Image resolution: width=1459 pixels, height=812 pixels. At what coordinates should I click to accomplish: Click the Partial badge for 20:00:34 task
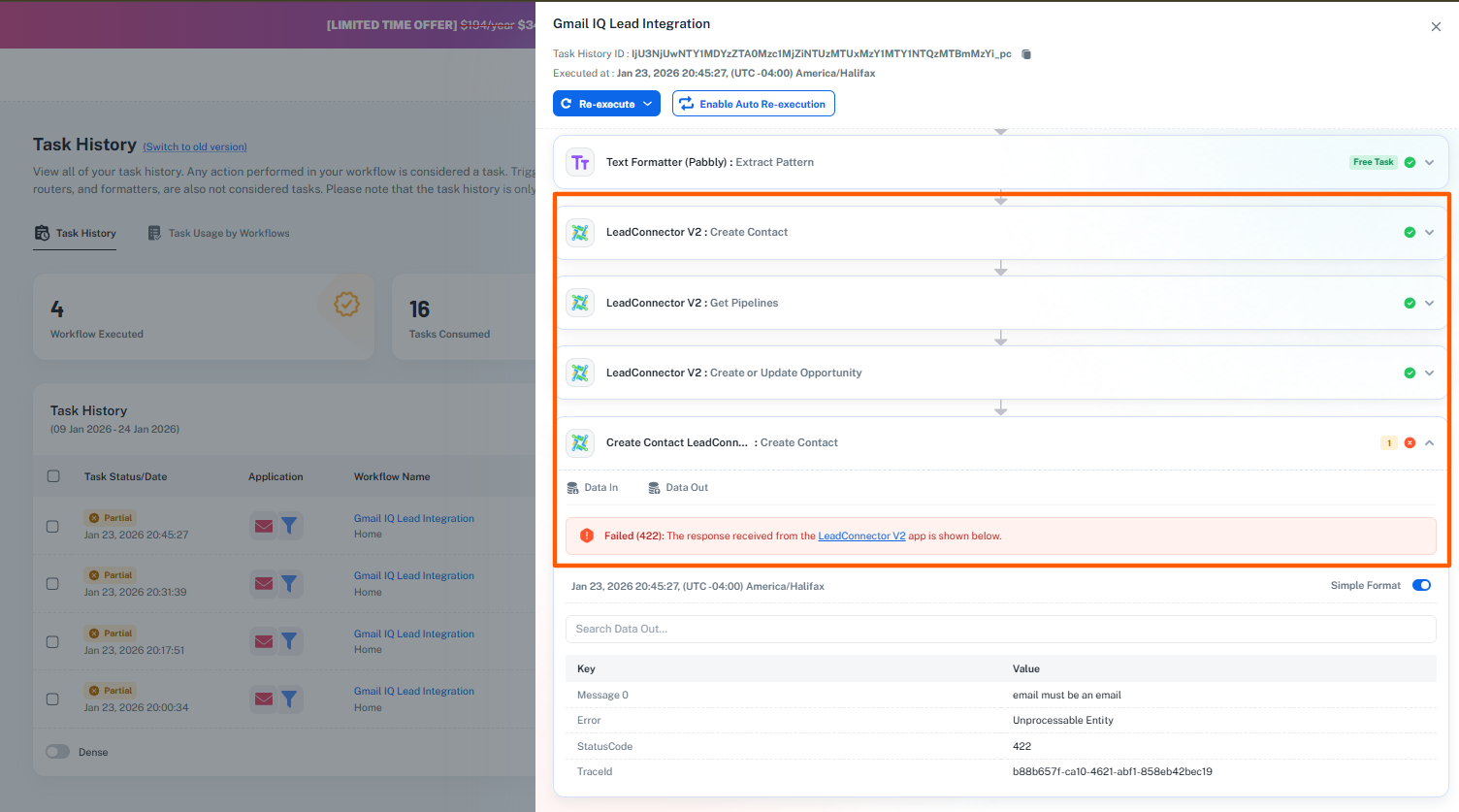110,691
